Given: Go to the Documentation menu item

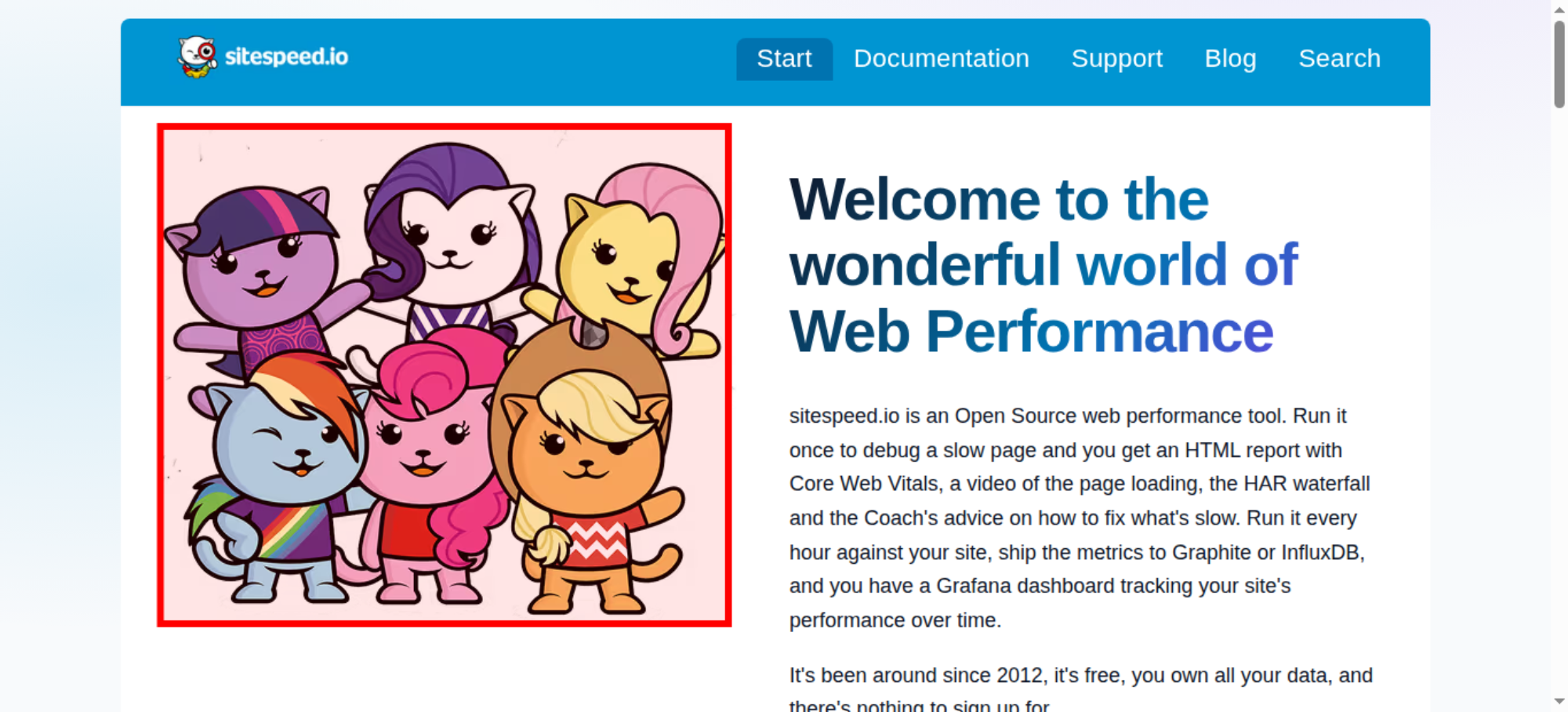Looking at the screenshot, I should (941, 59).
